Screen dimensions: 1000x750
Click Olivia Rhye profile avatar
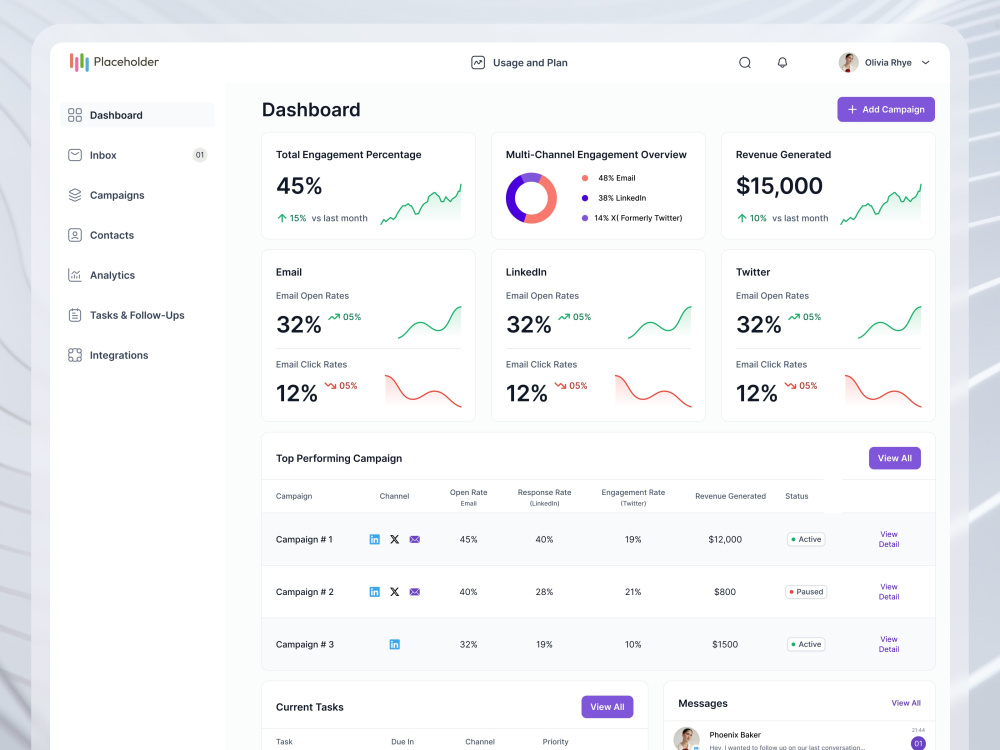[x=848, y=62]
